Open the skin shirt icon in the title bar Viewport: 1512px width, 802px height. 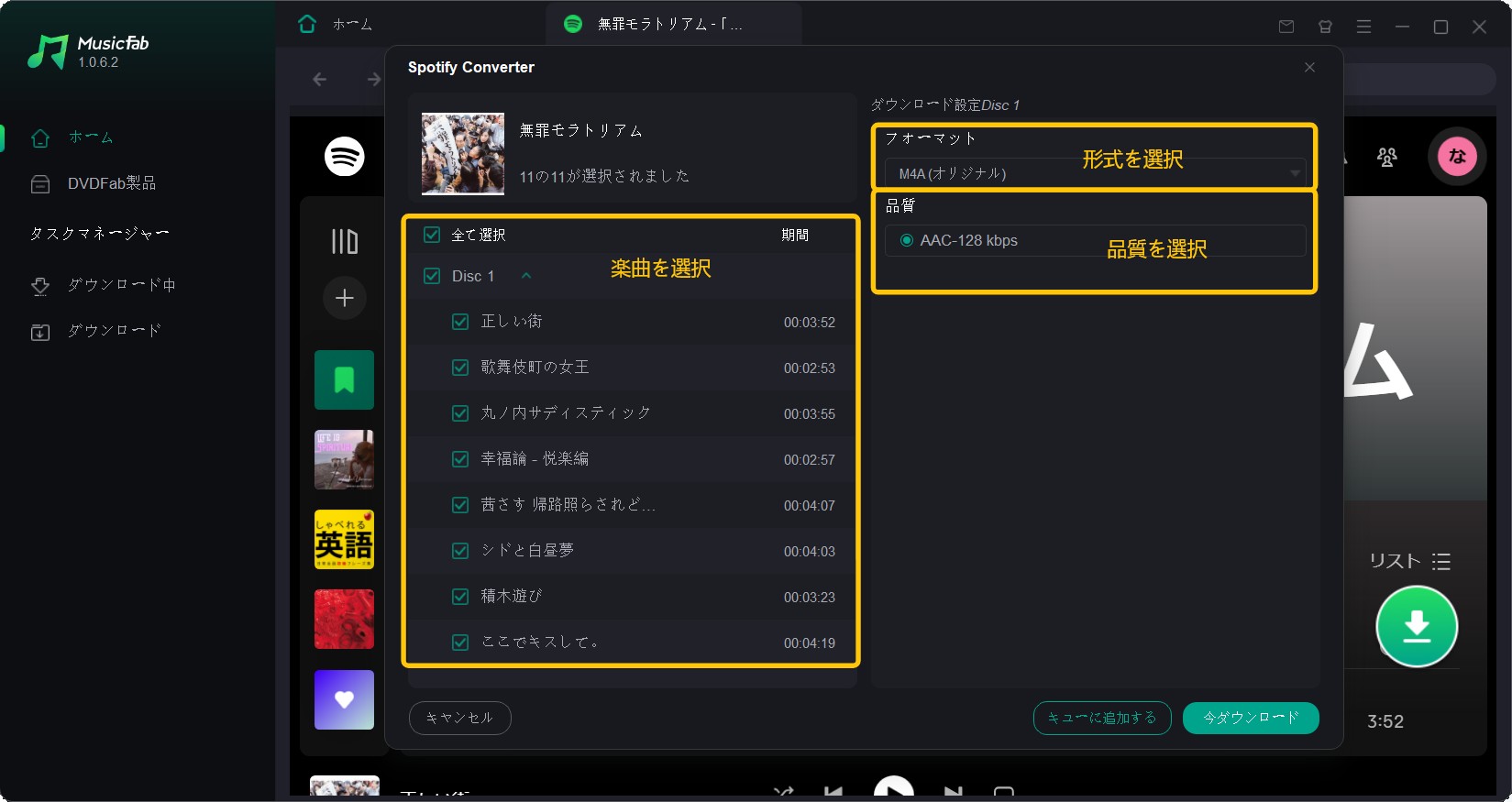[1325, 27]
